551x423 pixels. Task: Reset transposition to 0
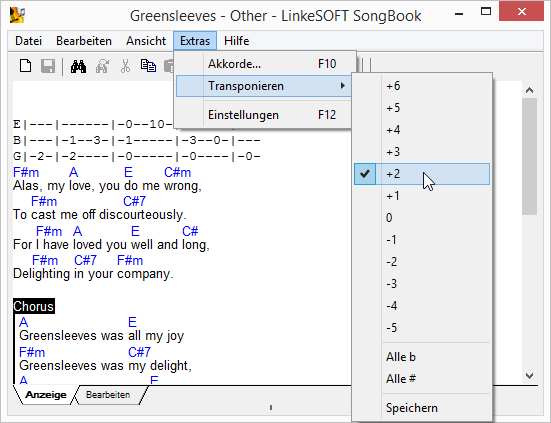click(422, 218)
